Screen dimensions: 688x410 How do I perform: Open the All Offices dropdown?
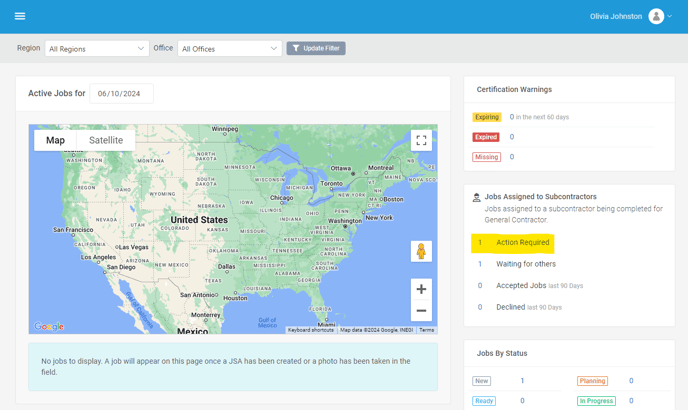(229, 49)
